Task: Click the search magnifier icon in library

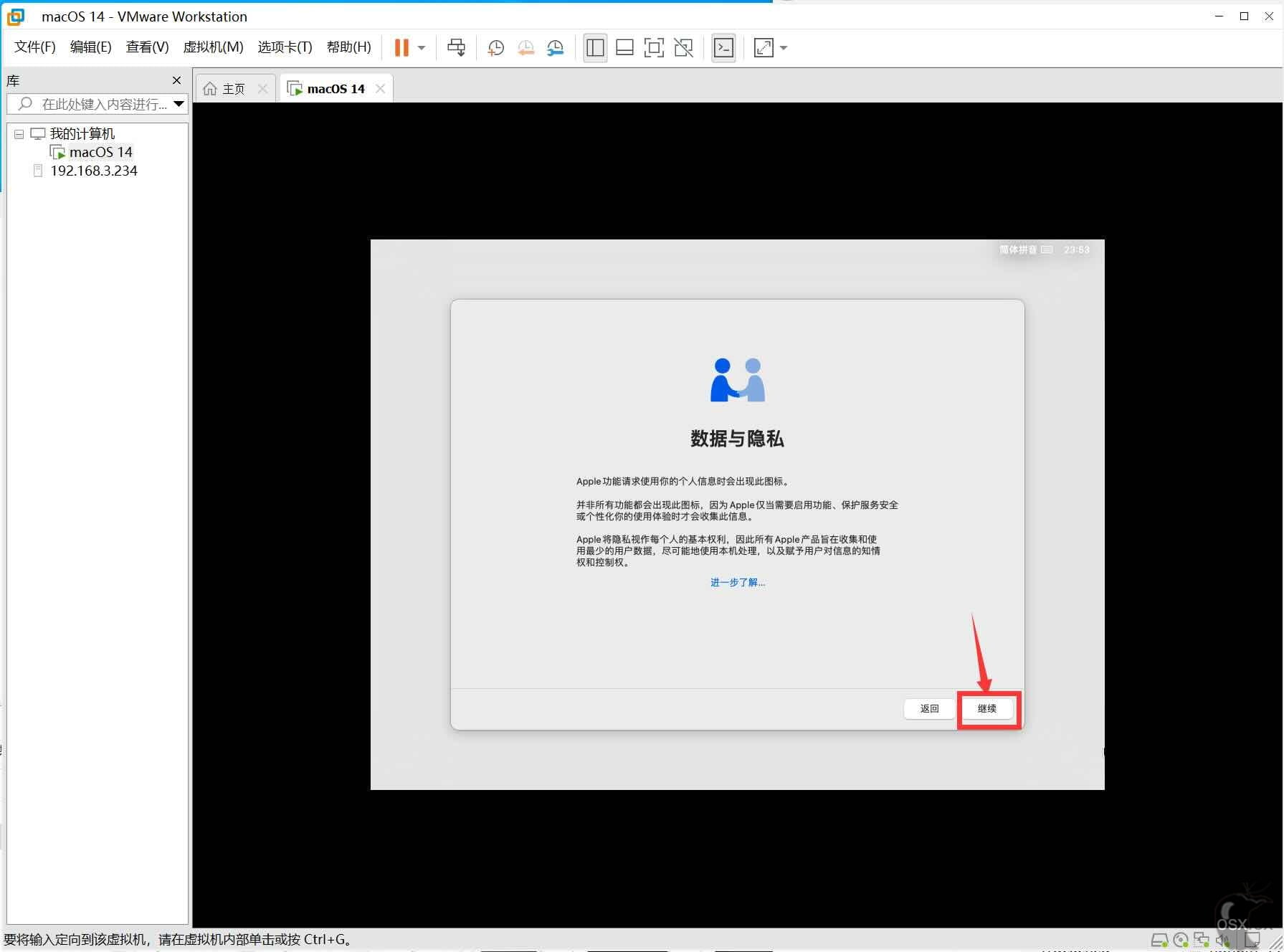Action: pyautogui.click(x=25, y=104)
